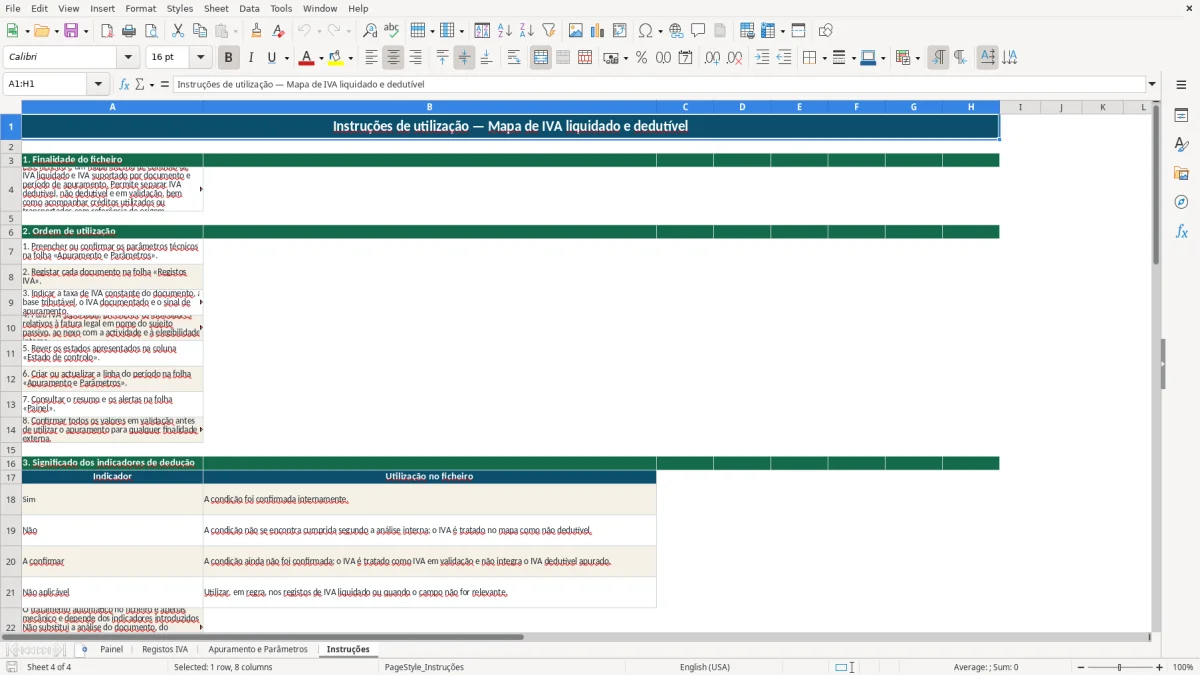Open the Styles menu
Viewport: 1200px width, 675px height.
point(180,8)
